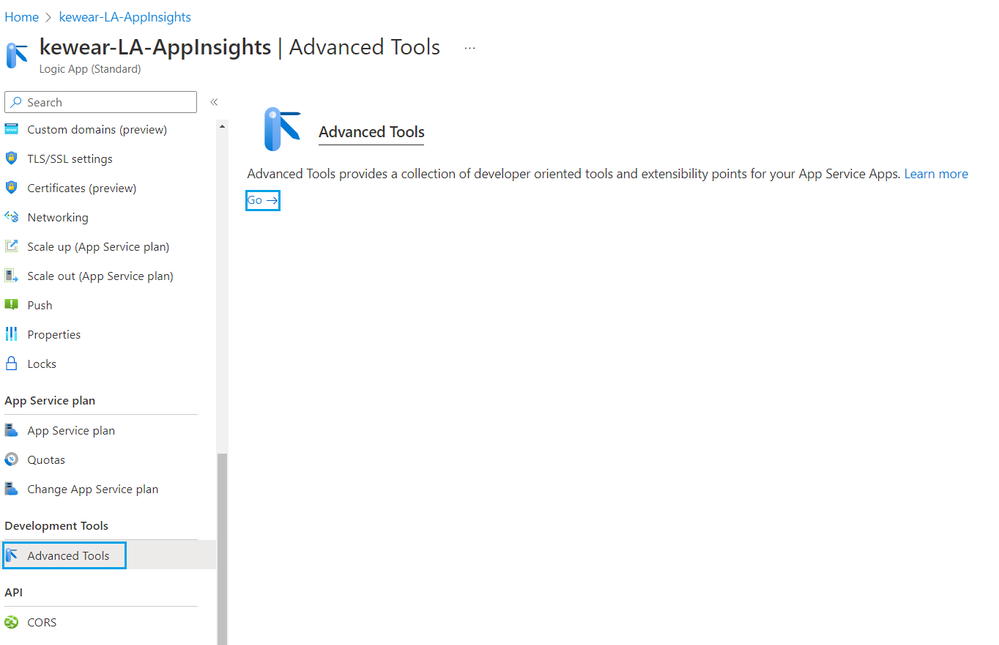Open Certificates (preview)

pos(82,188)
